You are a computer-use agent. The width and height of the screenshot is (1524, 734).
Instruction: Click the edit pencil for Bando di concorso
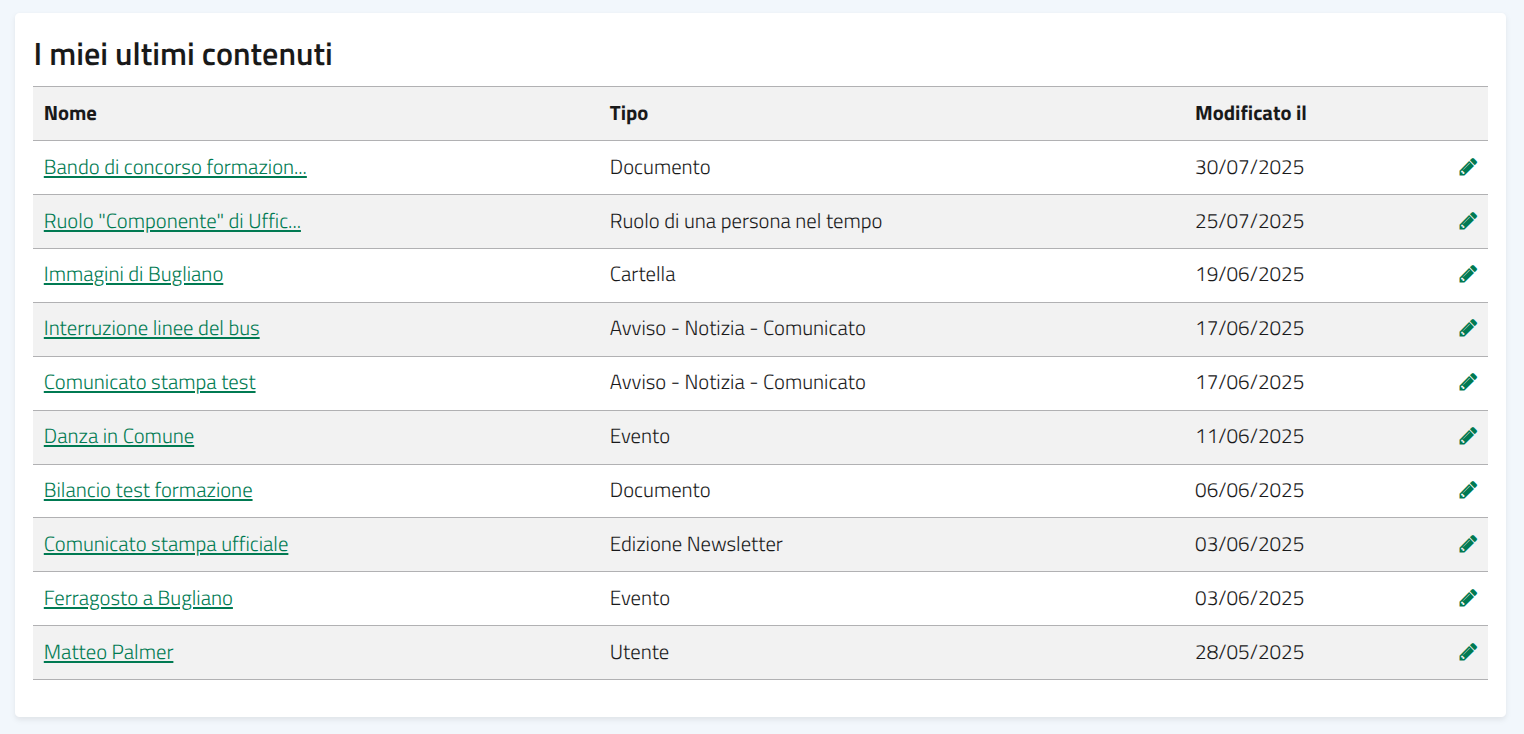[x=1467, y=167]
